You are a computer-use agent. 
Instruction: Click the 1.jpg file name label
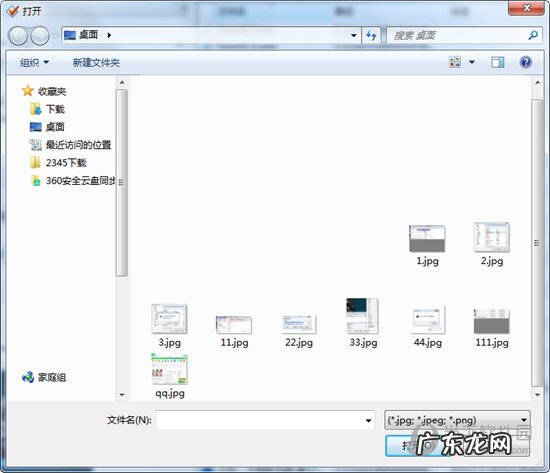pos(427,261)
